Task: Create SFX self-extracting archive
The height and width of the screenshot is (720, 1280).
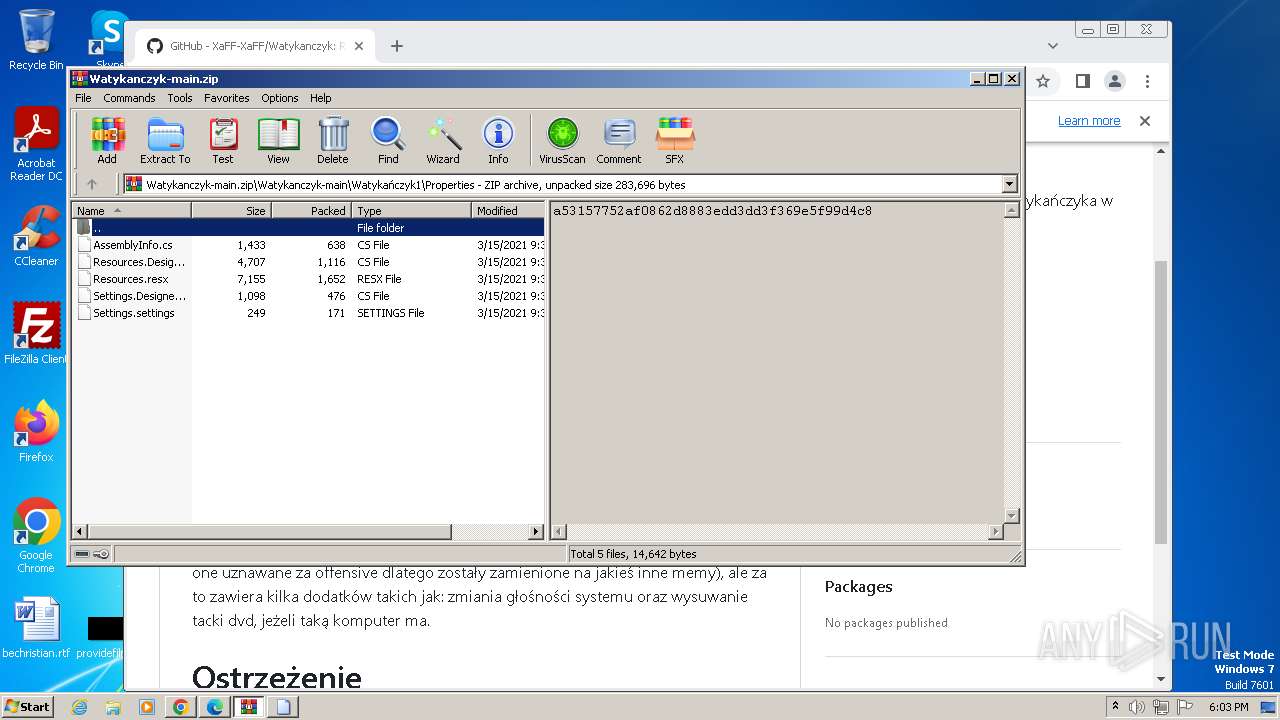Action: point(675,140)
